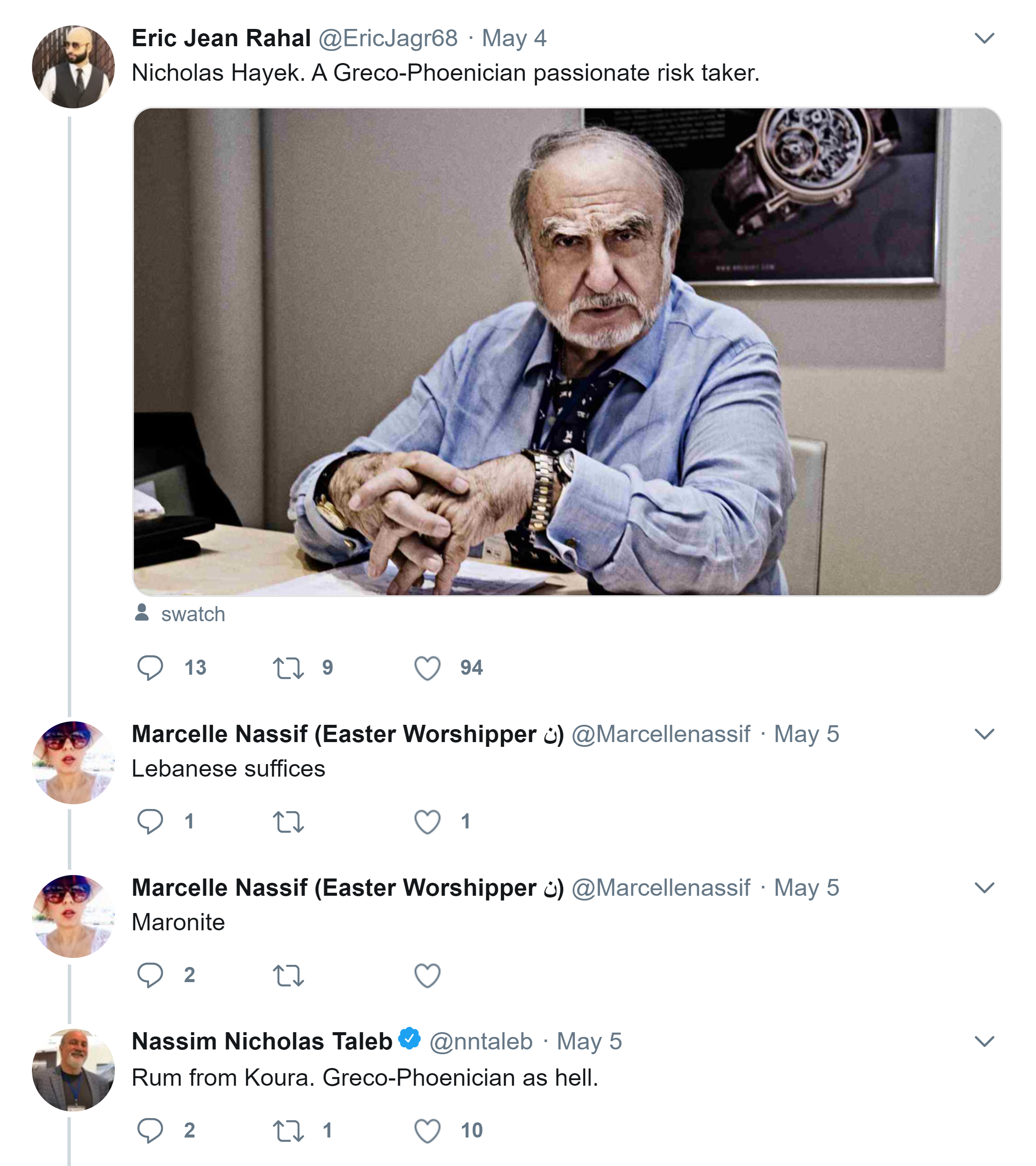Like the 'Lebanese suffices' tweet
This screenshot has width=1036, height=1166.
(427, 822)
